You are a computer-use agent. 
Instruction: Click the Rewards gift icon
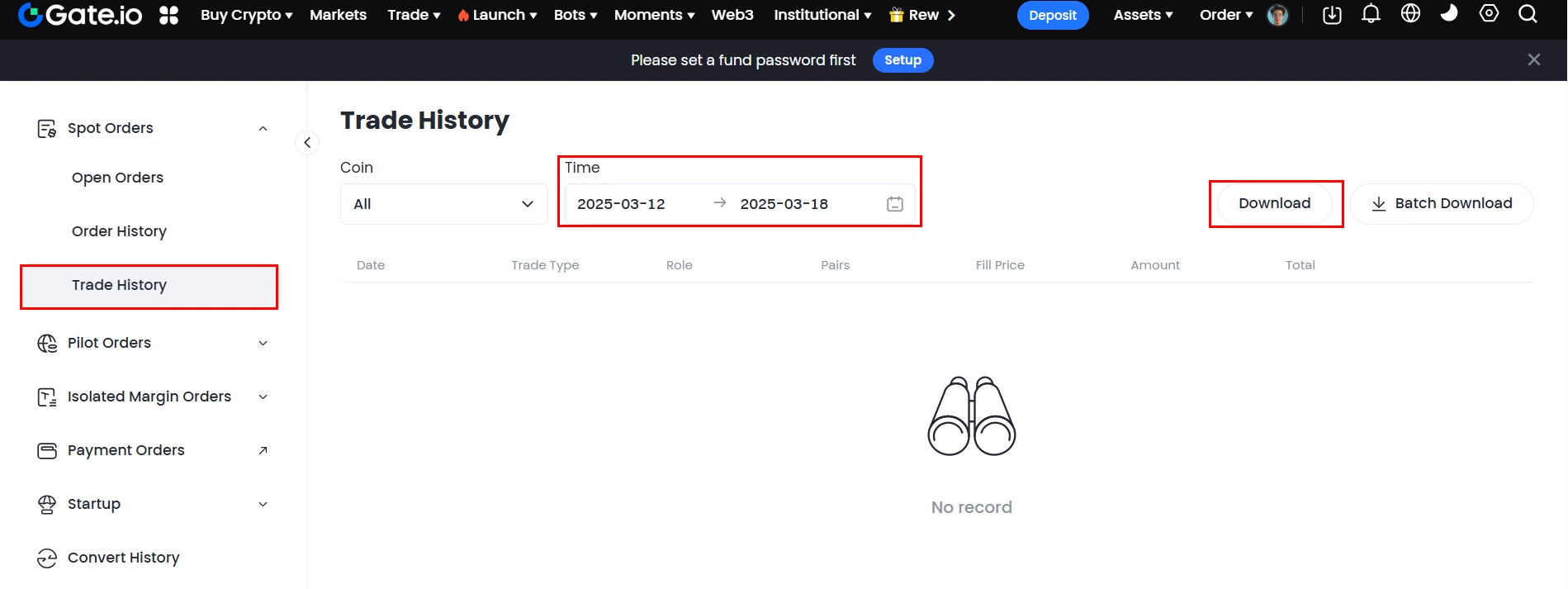(896, 15)
